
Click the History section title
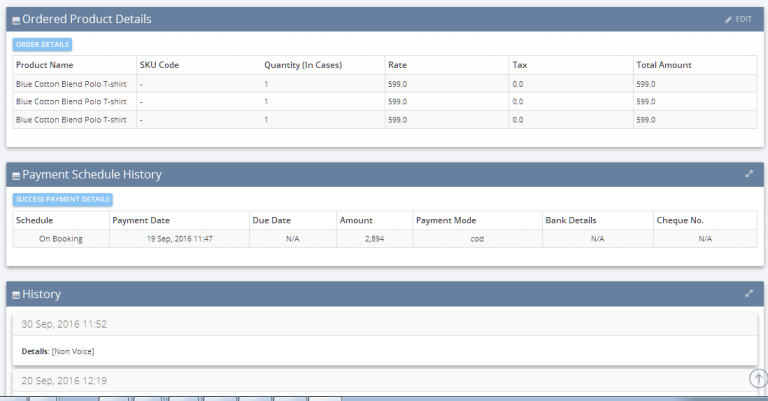tap(42, 294)
